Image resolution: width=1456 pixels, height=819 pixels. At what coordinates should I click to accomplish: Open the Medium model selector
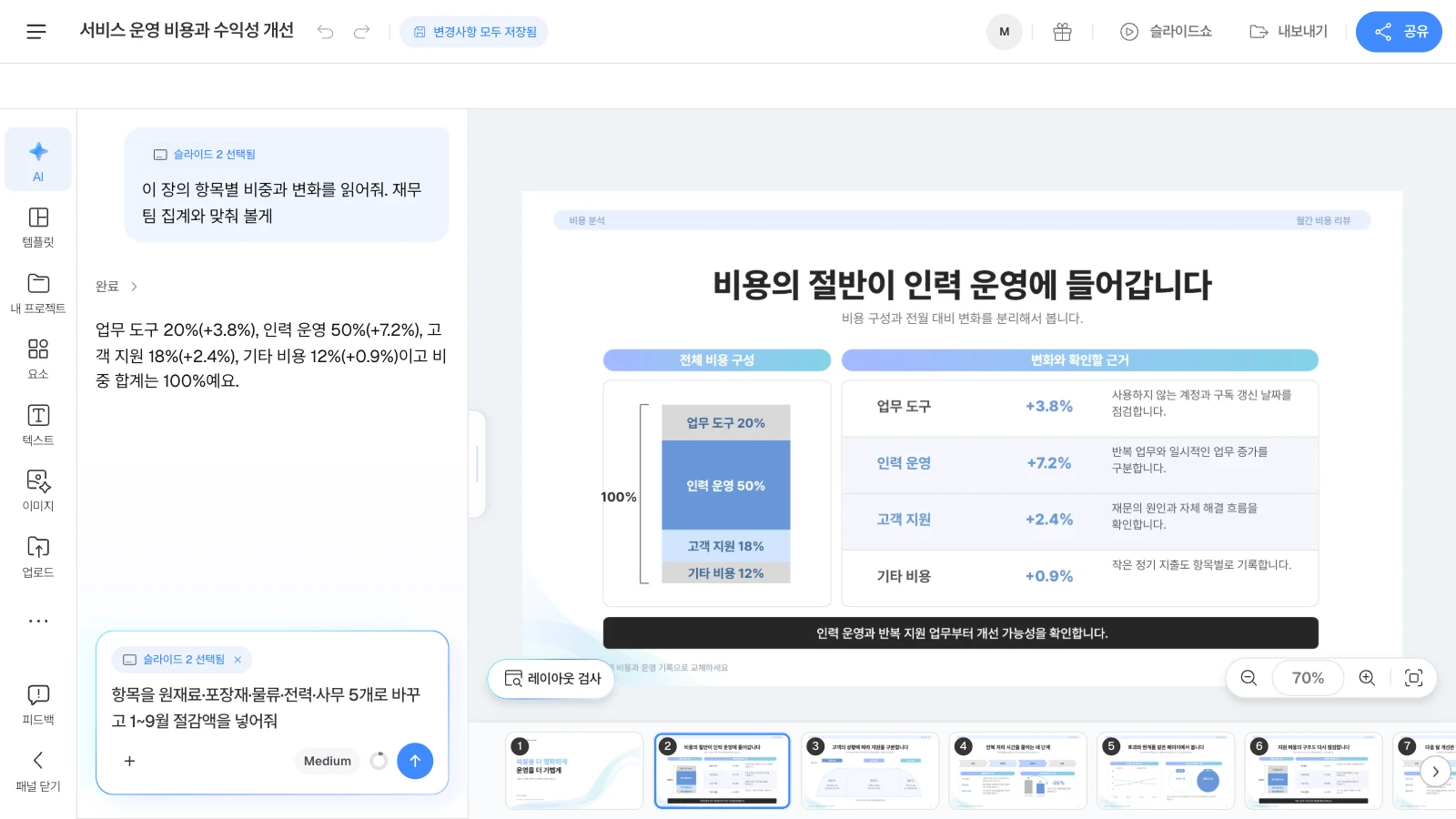click(328, 761)
